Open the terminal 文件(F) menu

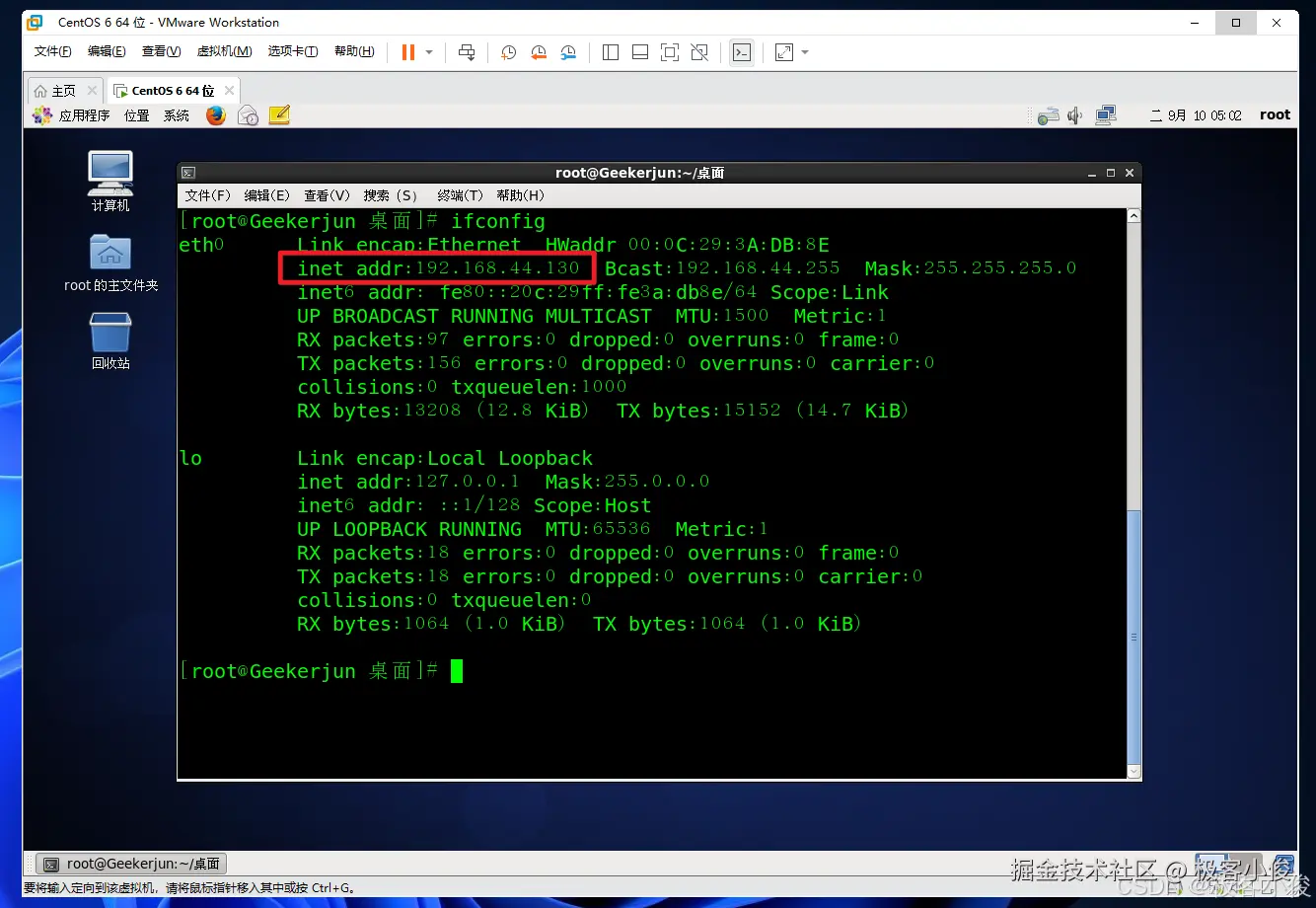click(208, 195)
